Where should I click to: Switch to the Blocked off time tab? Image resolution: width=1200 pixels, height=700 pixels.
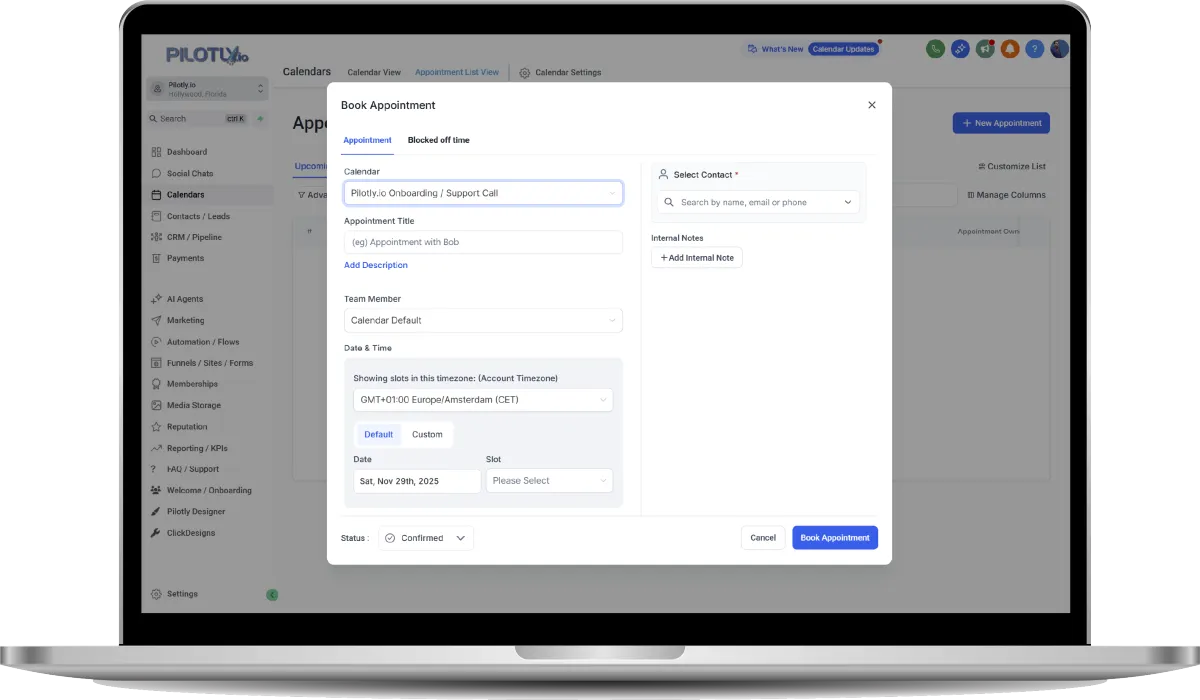439,140
